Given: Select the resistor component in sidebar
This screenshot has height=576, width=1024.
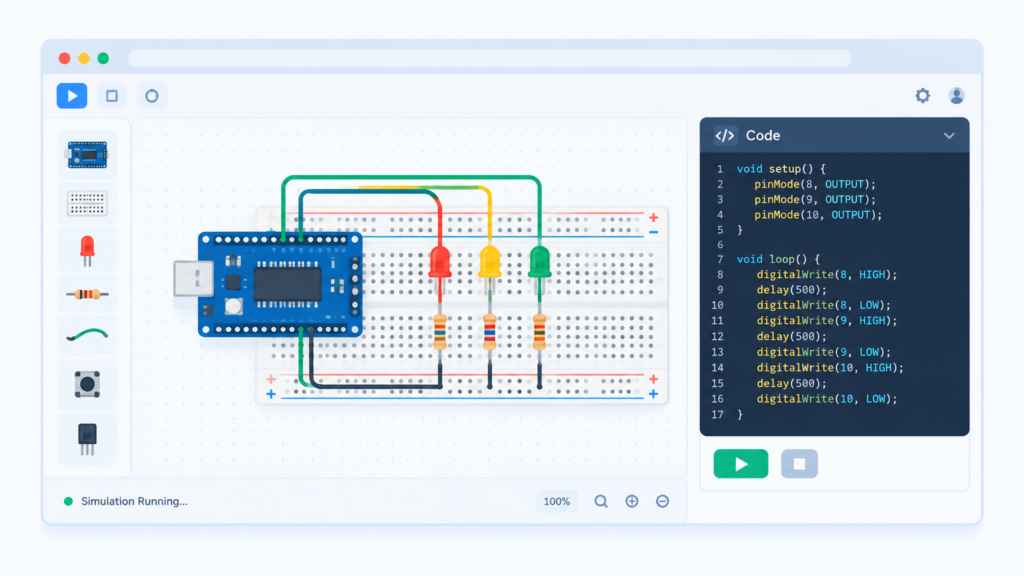Looking at the screenshot, I should [x=87, y=295].
